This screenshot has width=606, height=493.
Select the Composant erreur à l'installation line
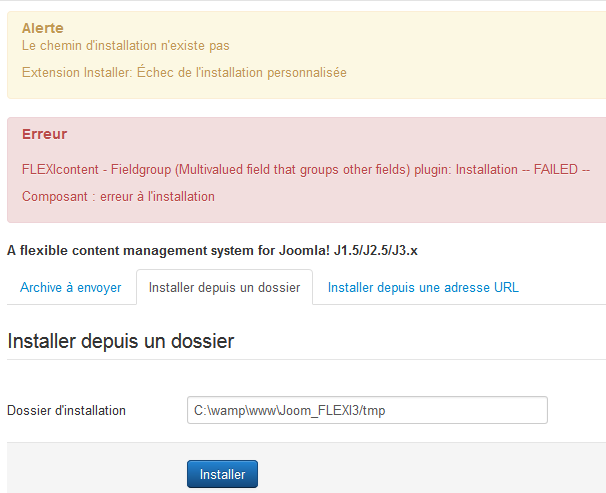[118, 197]
